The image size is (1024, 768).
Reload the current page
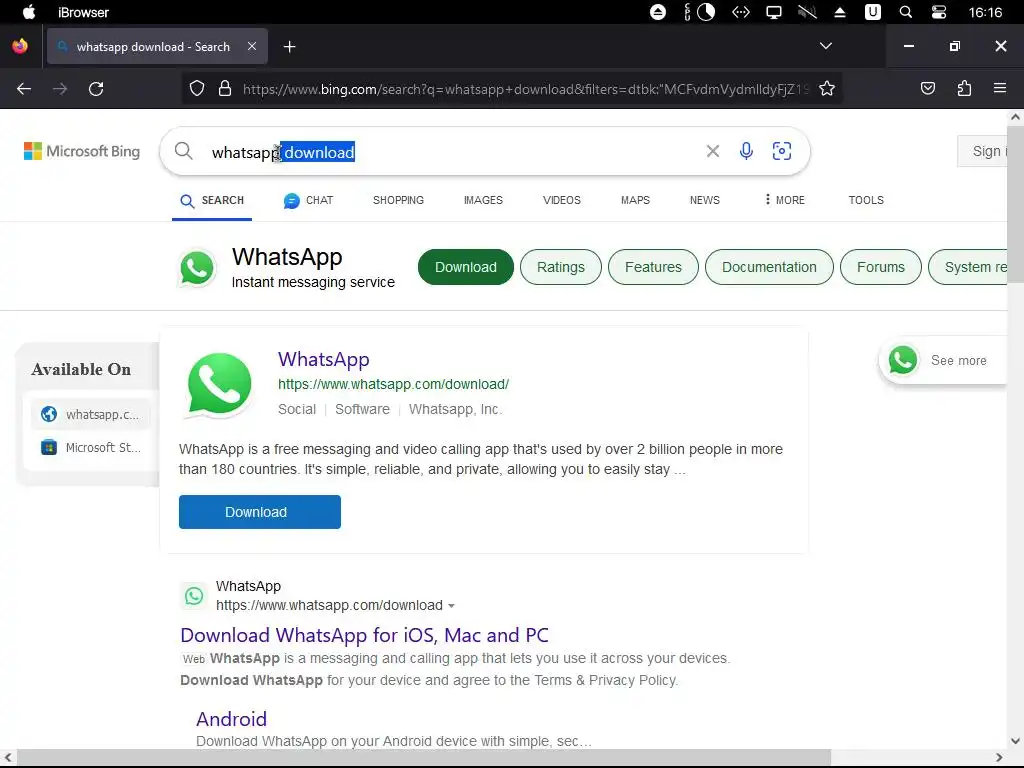[96, 89]
